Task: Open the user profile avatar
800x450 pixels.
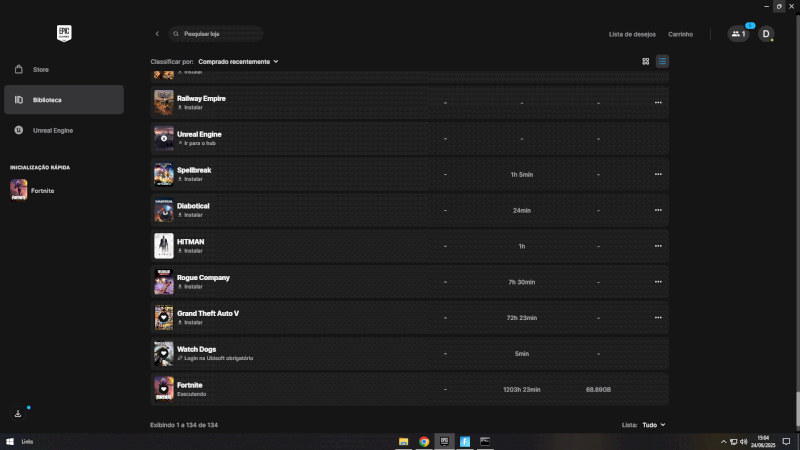Action: click(x=766, y=34)
